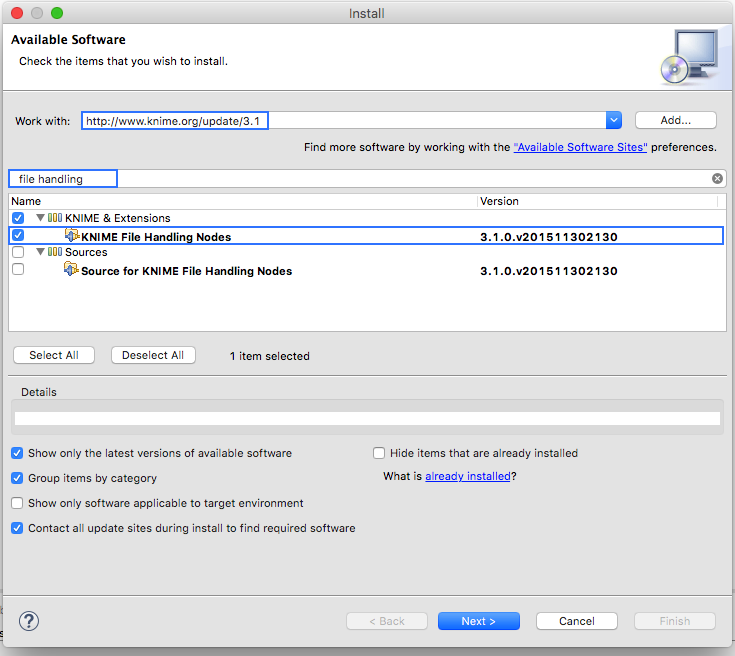Click the Deselect All button
This screenshot has width=735, height=656.
pyautogui.click(x=153, y=355)
